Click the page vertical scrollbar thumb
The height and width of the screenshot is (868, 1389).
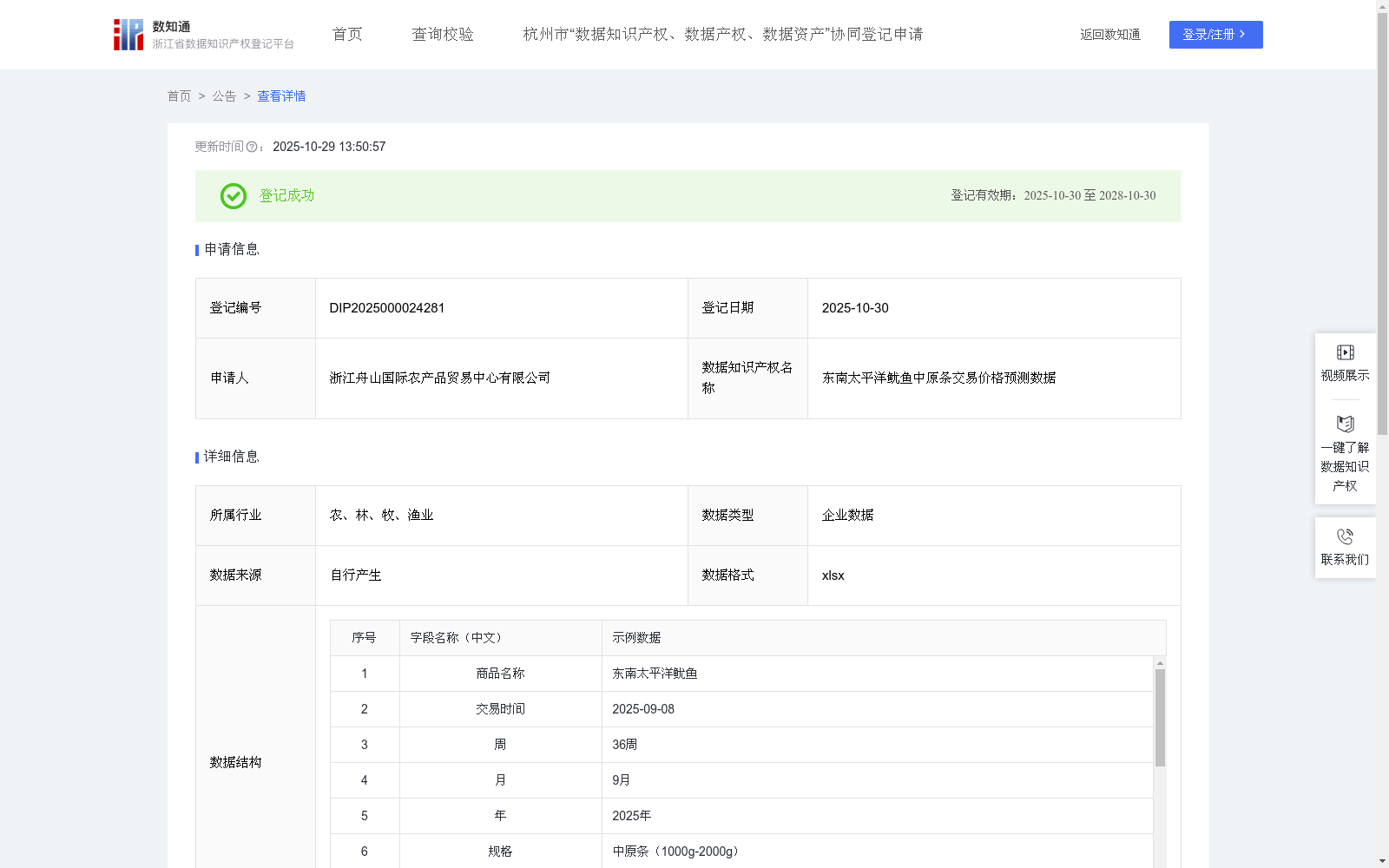1382,224
